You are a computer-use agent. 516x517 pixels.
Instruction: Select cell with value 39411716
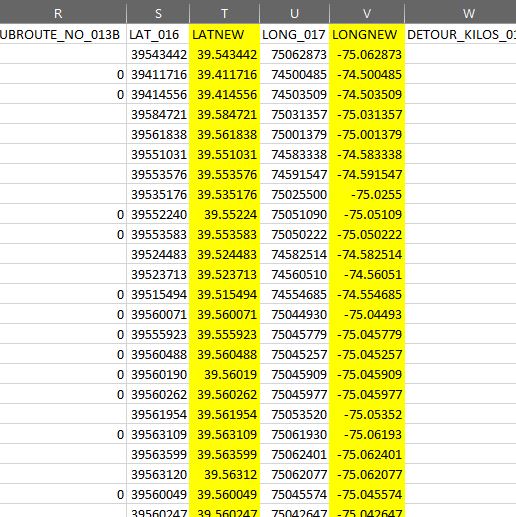158,74
